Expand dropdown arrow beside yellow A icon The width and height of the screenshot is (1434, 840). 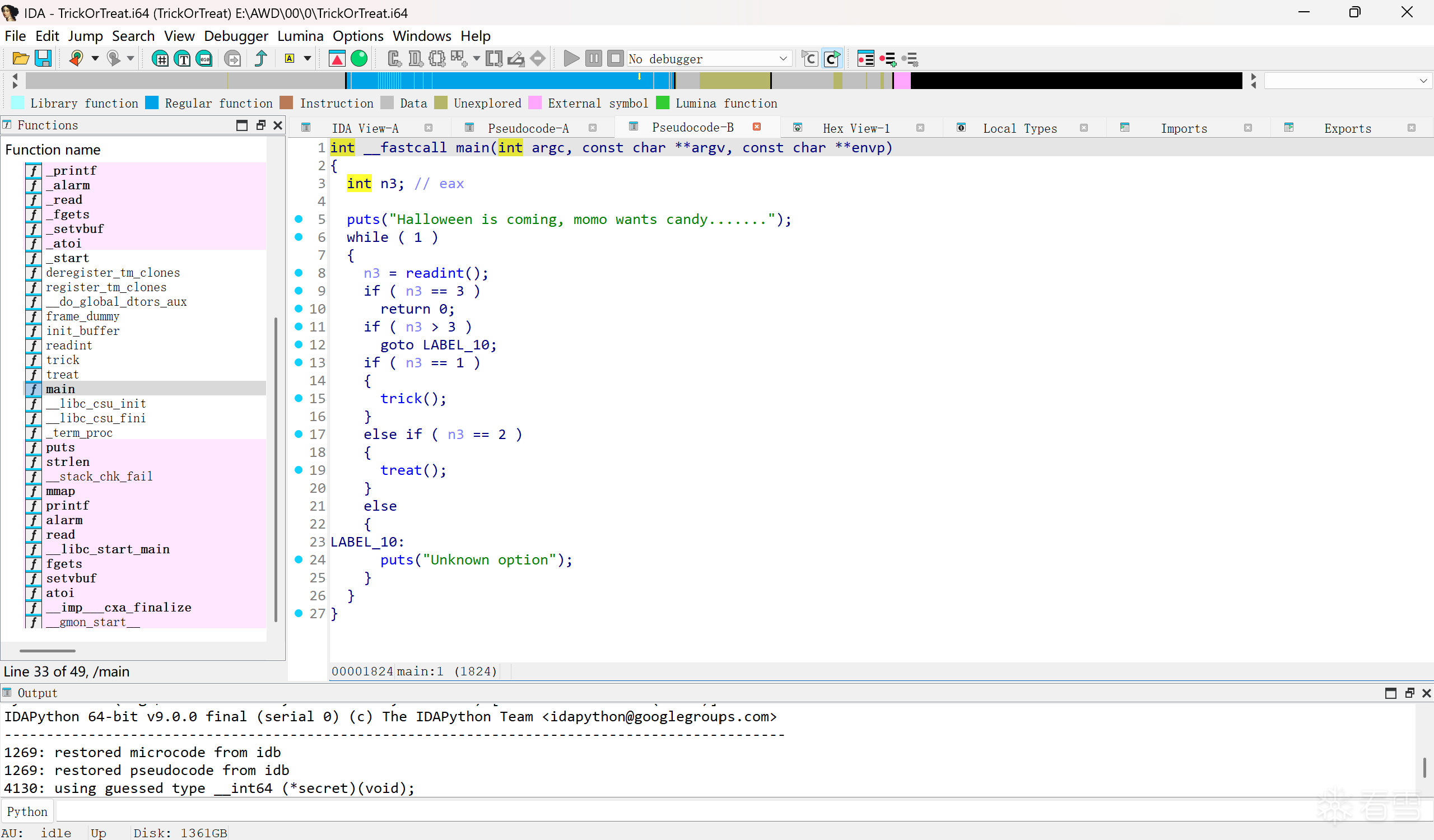308,59
